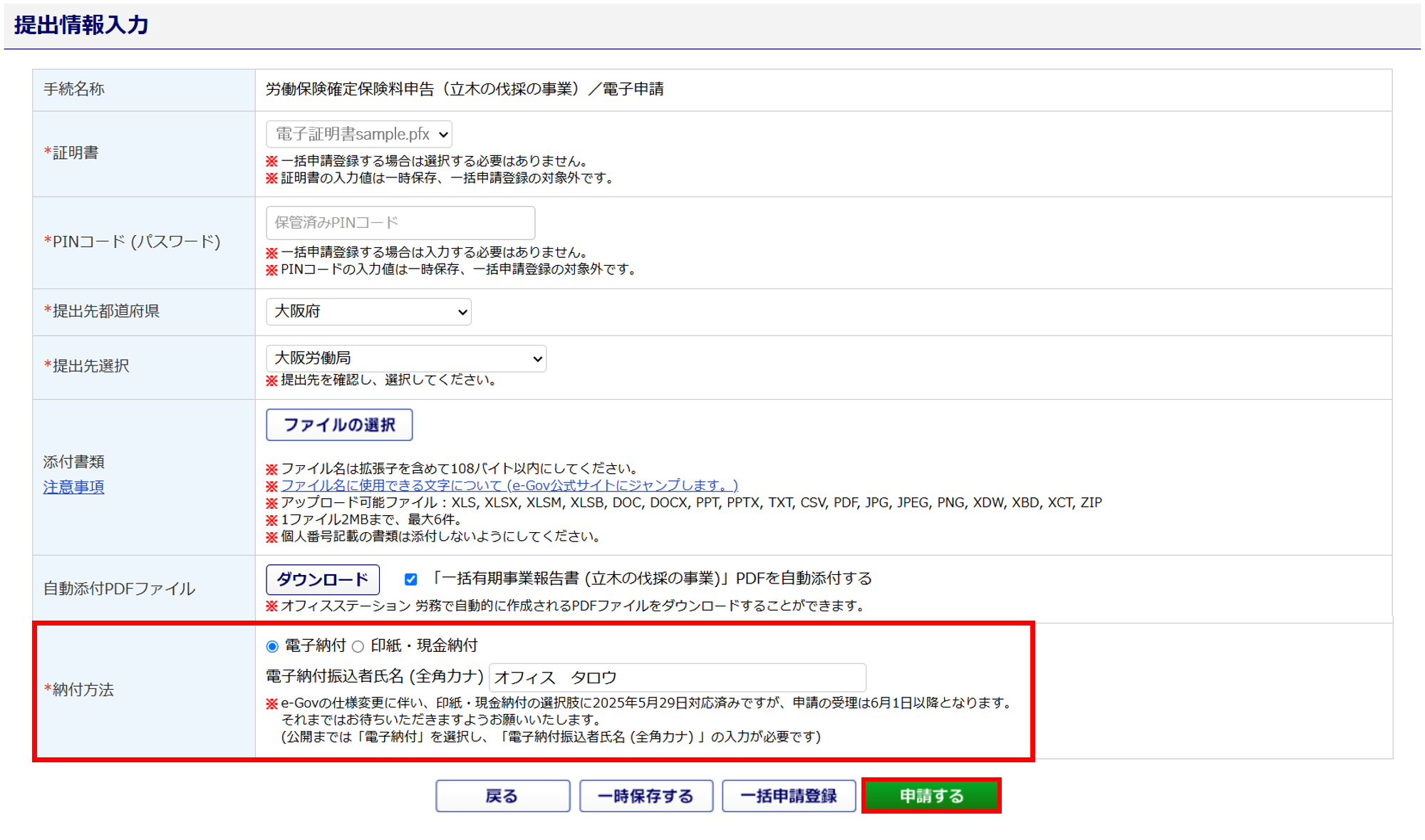The image size is (1425, 840).
Task: Open the 証明書 certificate dropdown
Action: coord(358,134)
